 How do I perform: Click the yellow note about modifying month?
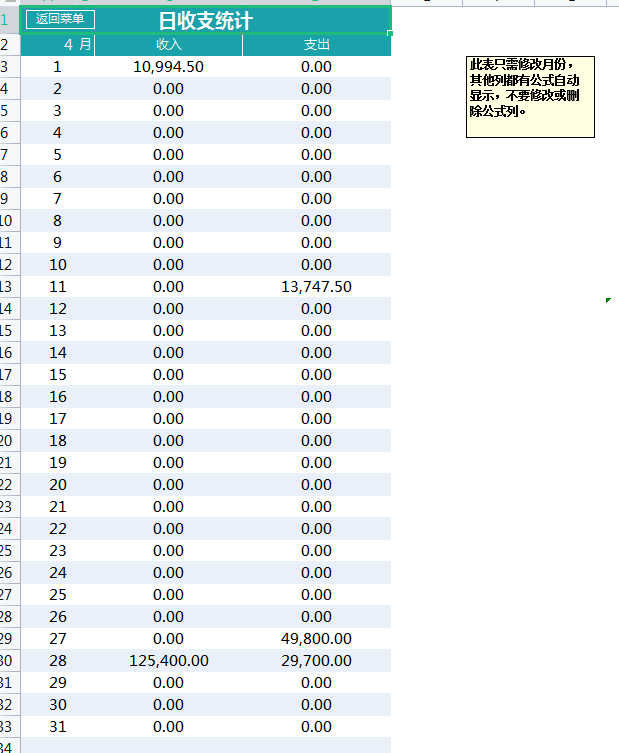coord(530,97)
